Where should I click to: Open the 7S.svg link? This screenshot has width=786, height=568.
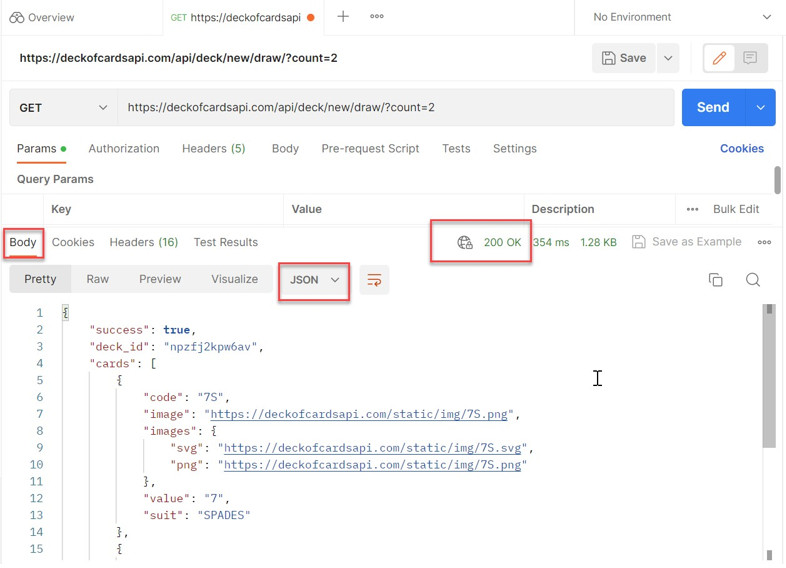coord(372,449)
